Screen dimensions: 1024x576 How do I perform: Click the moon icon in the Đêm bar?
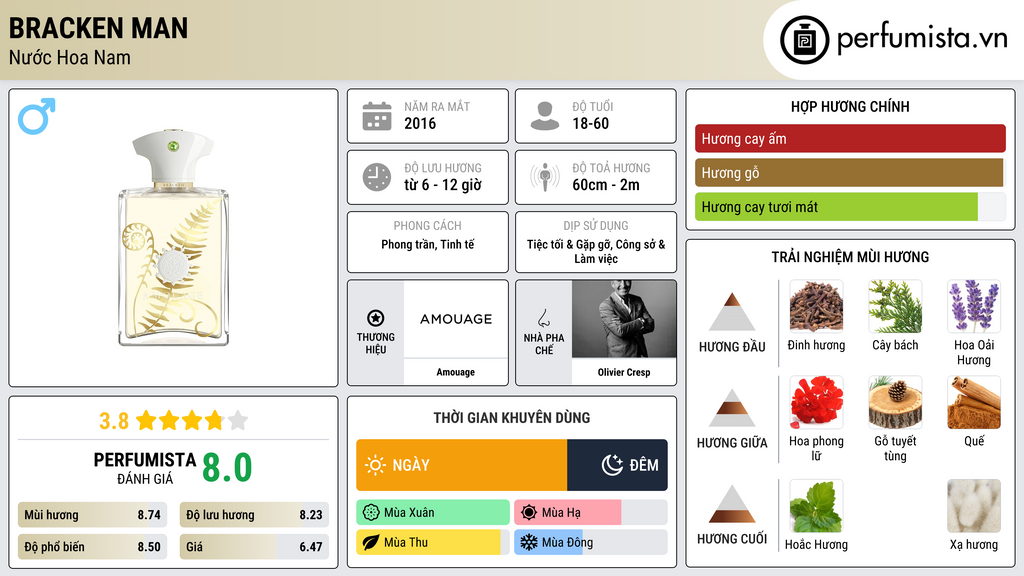tap(612, 465)
